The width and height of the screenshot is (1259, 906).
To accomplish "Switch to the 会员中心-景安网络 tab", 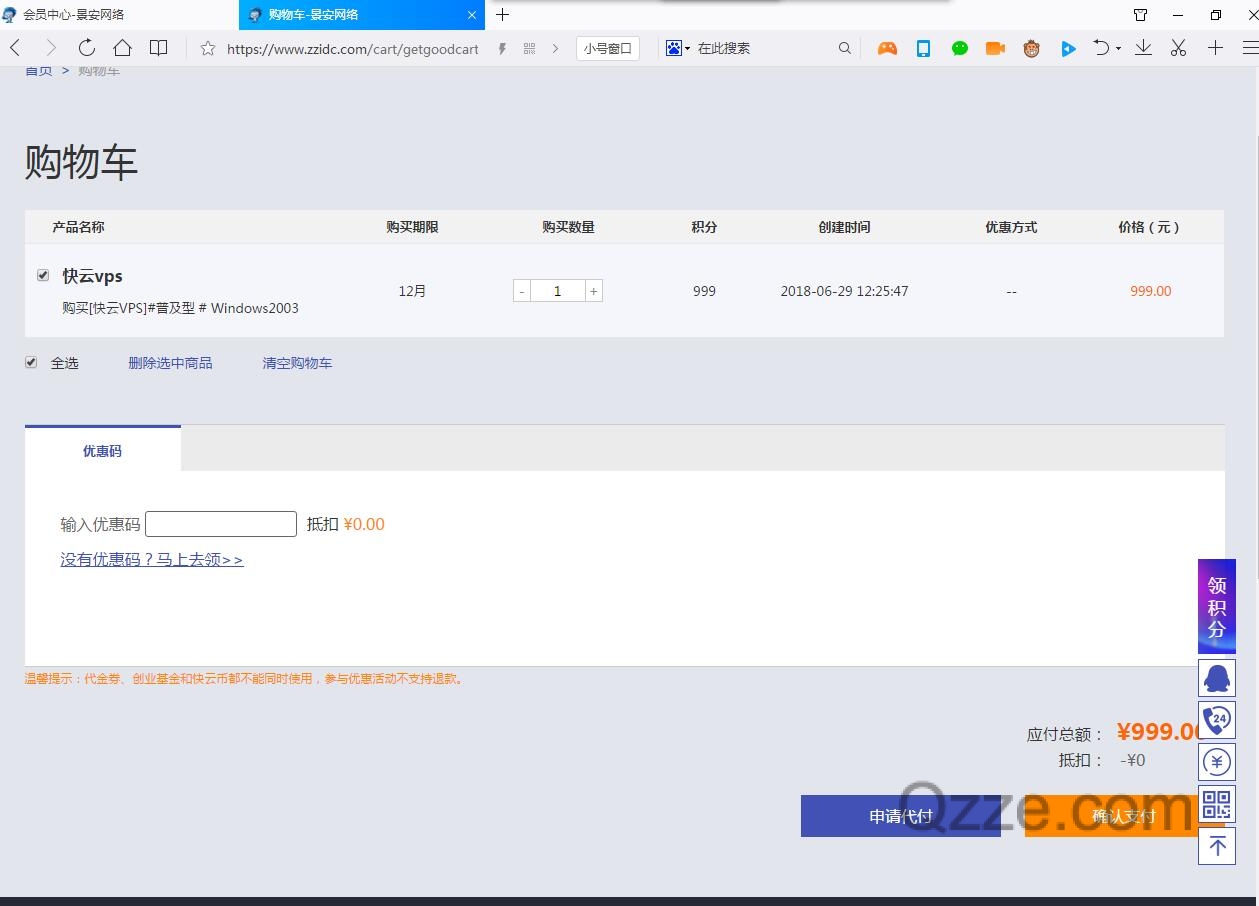I will click(x=119, y=15).
